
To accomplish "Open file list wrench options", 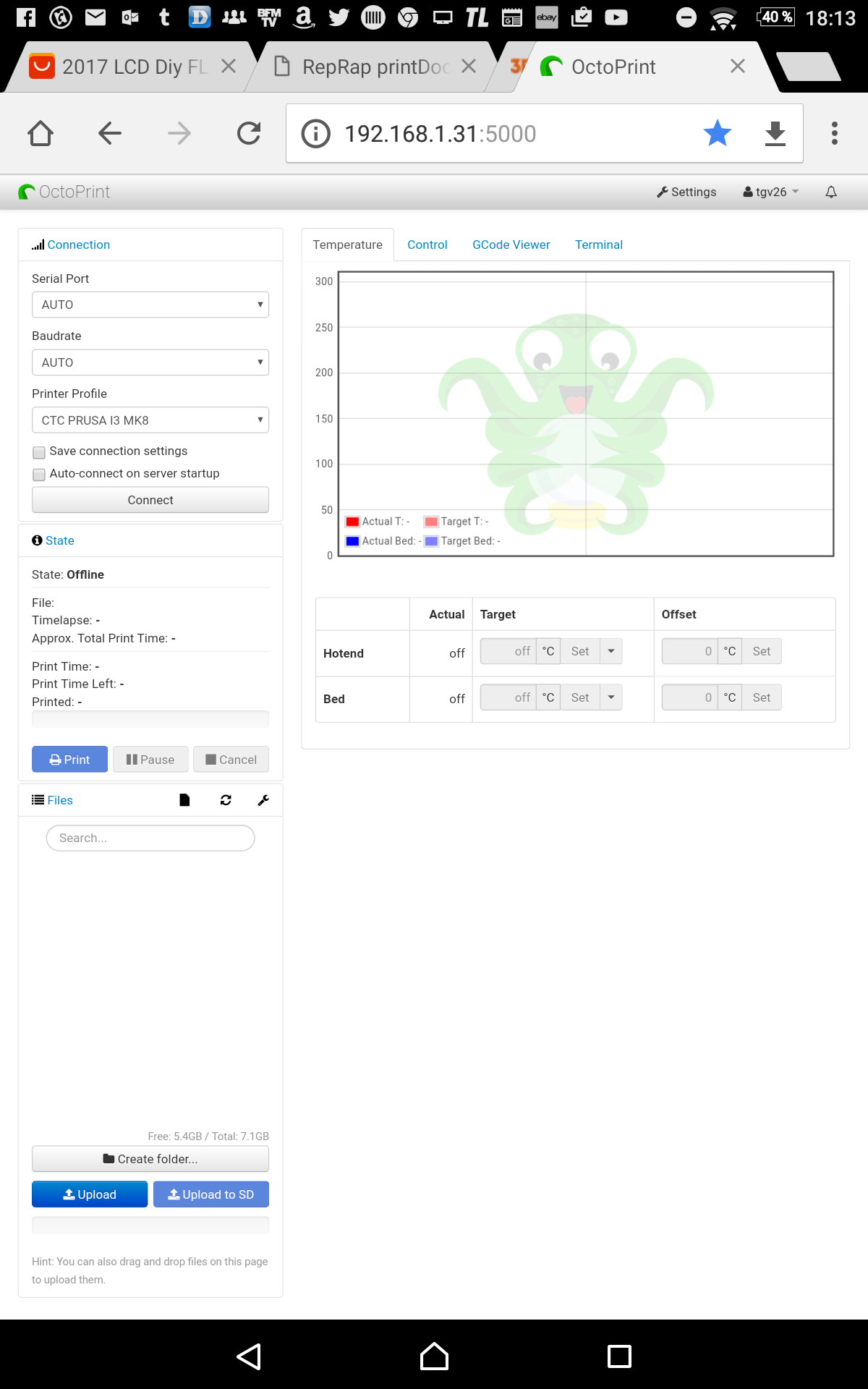I will tap(263, 800).
